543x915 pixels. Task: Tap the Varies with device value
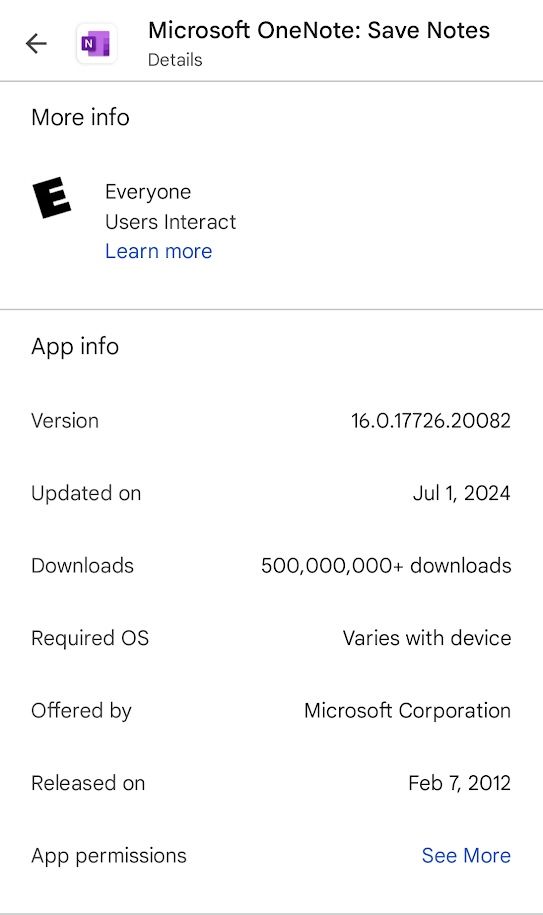pyautogui.click(x=427, y=638)
